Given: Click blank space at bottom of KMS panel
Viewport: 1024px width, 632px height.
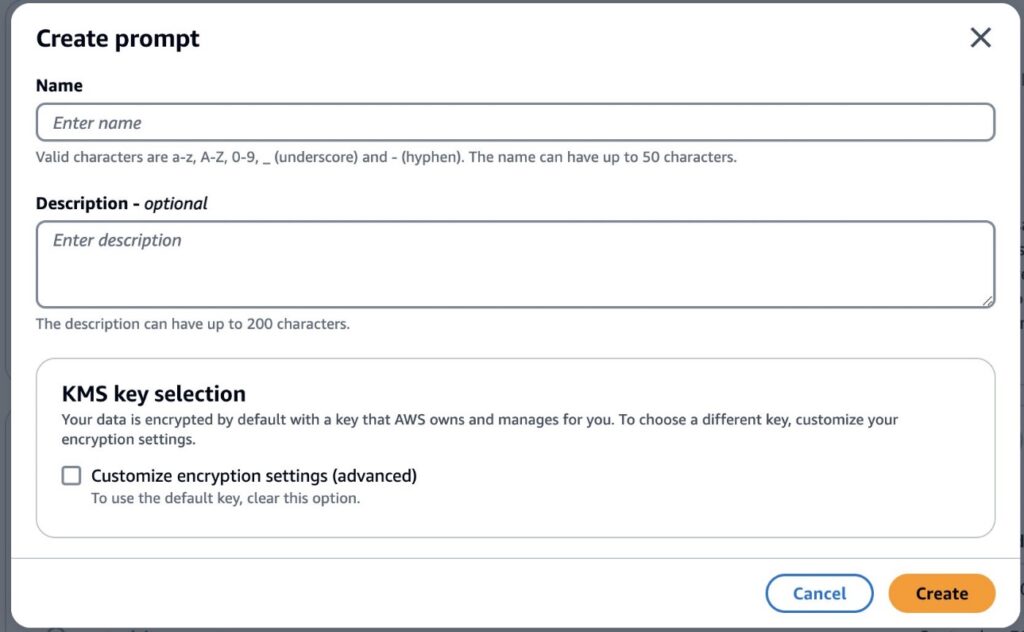Looking at the screenshot, I should (515, 521).
